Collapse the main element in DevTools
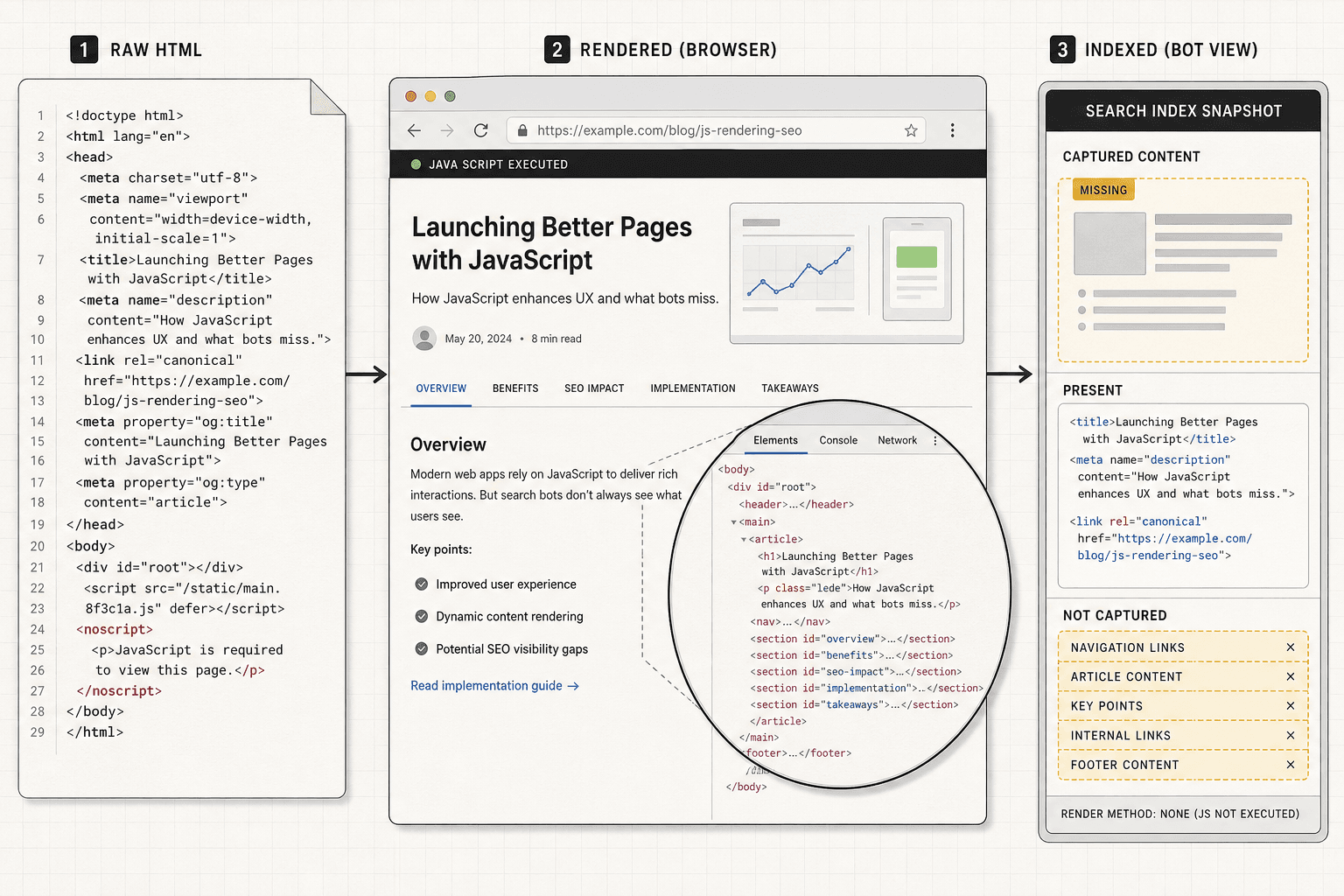The width and height of the screenshot is (1344, 896). [x=734, y=522]
